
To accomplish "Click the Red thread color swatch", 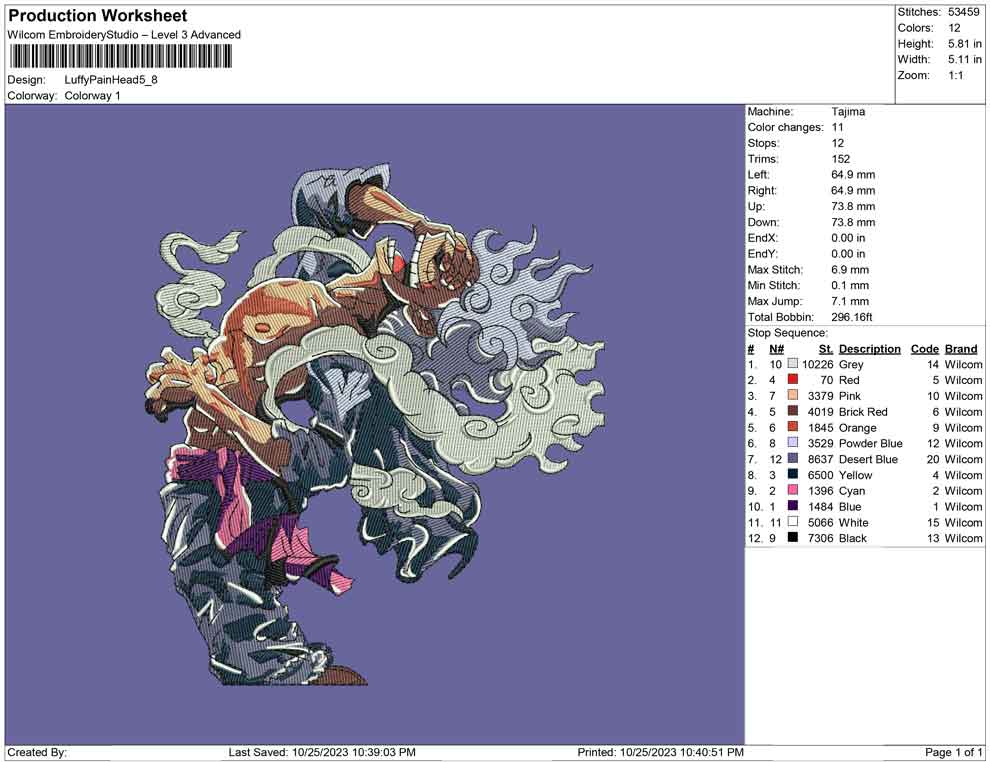I will (792, 379).
